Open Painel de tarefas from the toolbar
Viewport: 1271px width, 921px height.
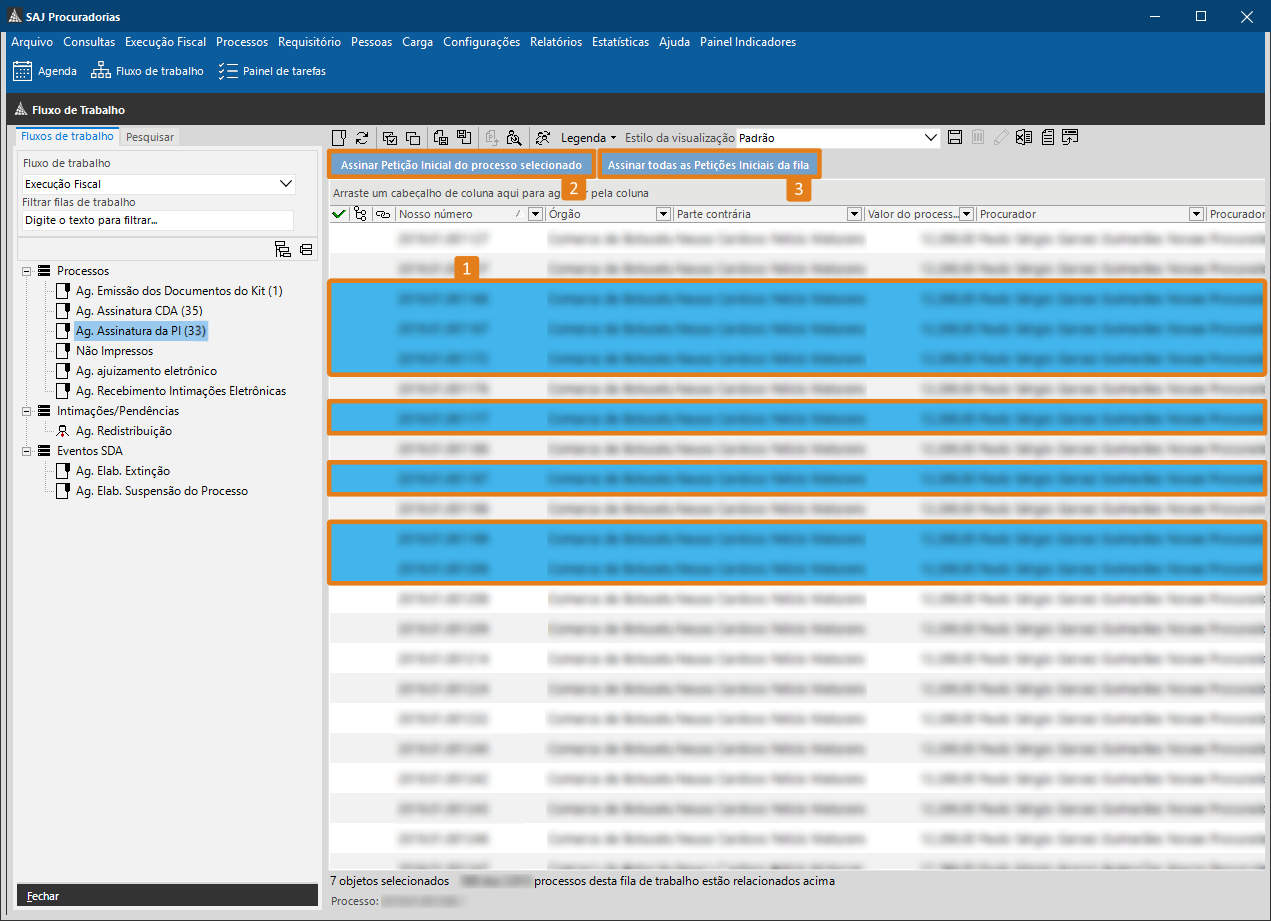273,71
